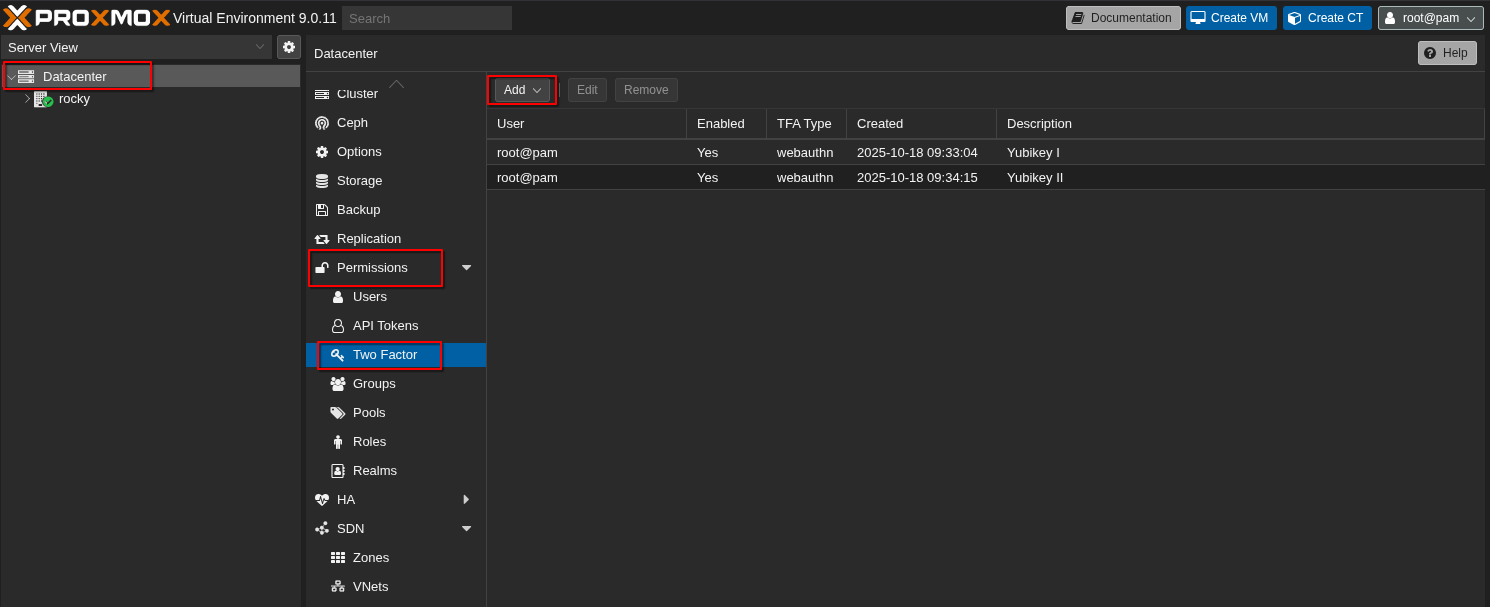Click the Ceph icon in sidebar
The image size is (1490, 607).
(x=322, y=123)
